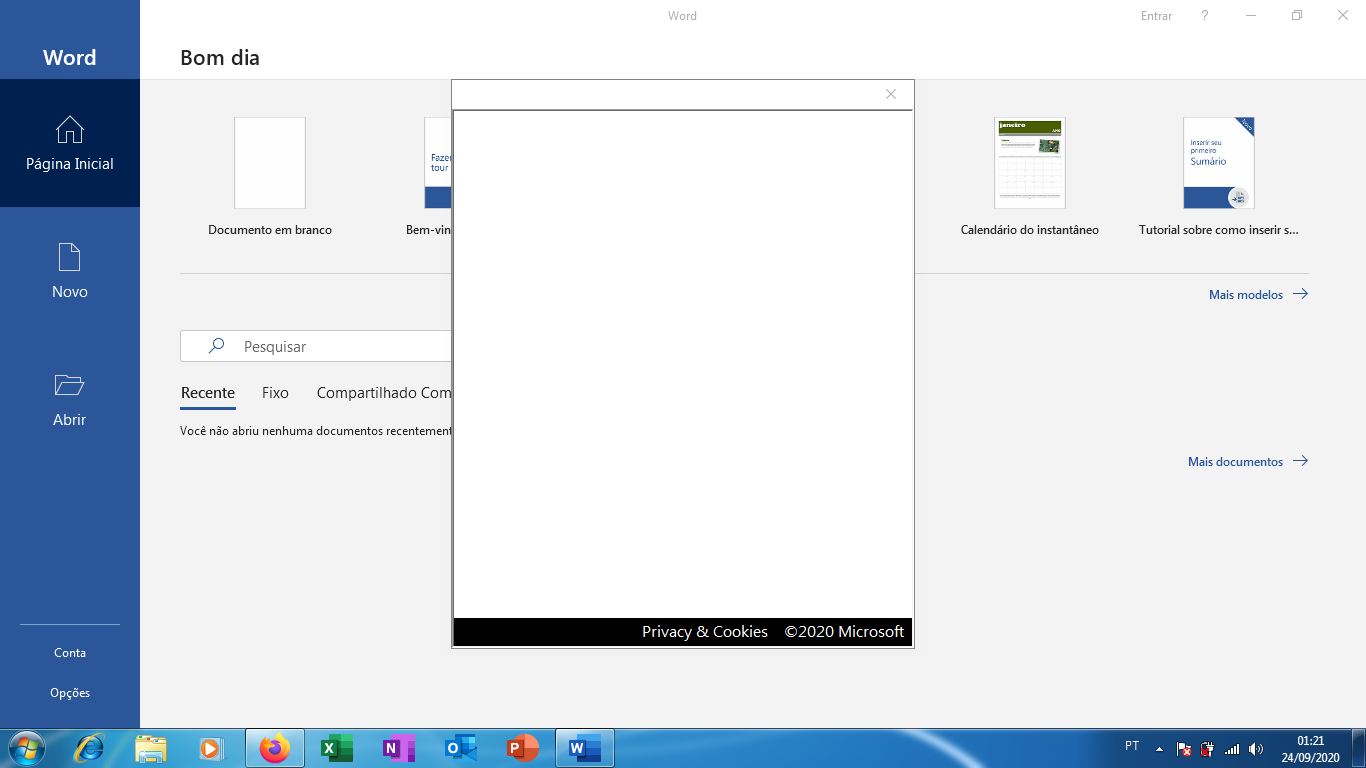Click the 'Você não abriu nenhuma documentos' message

tap(316, 431)
